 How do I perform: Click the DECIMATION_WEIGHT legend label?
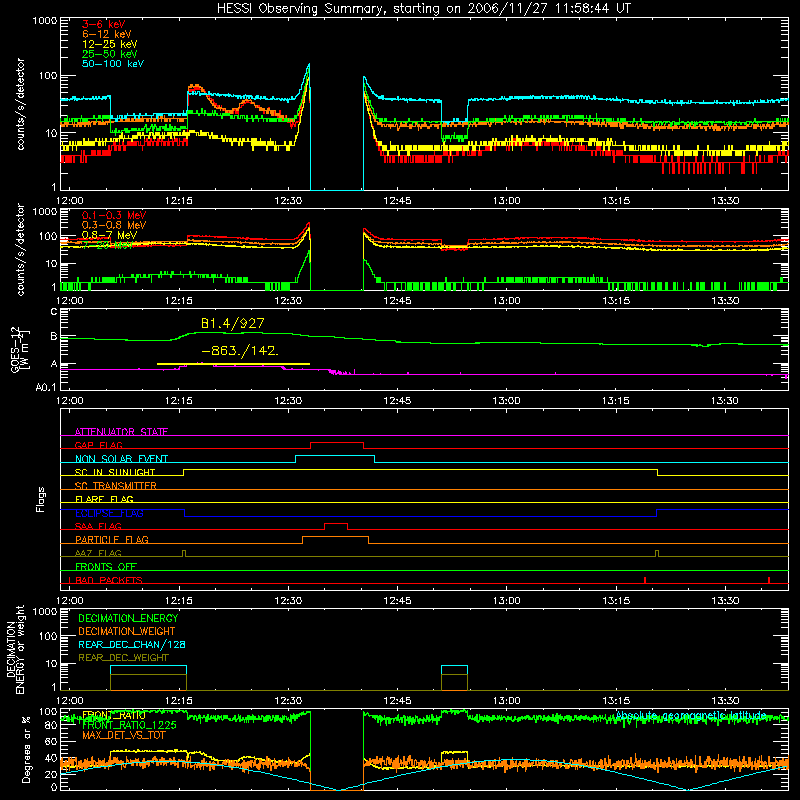click(x=127, y=631)
